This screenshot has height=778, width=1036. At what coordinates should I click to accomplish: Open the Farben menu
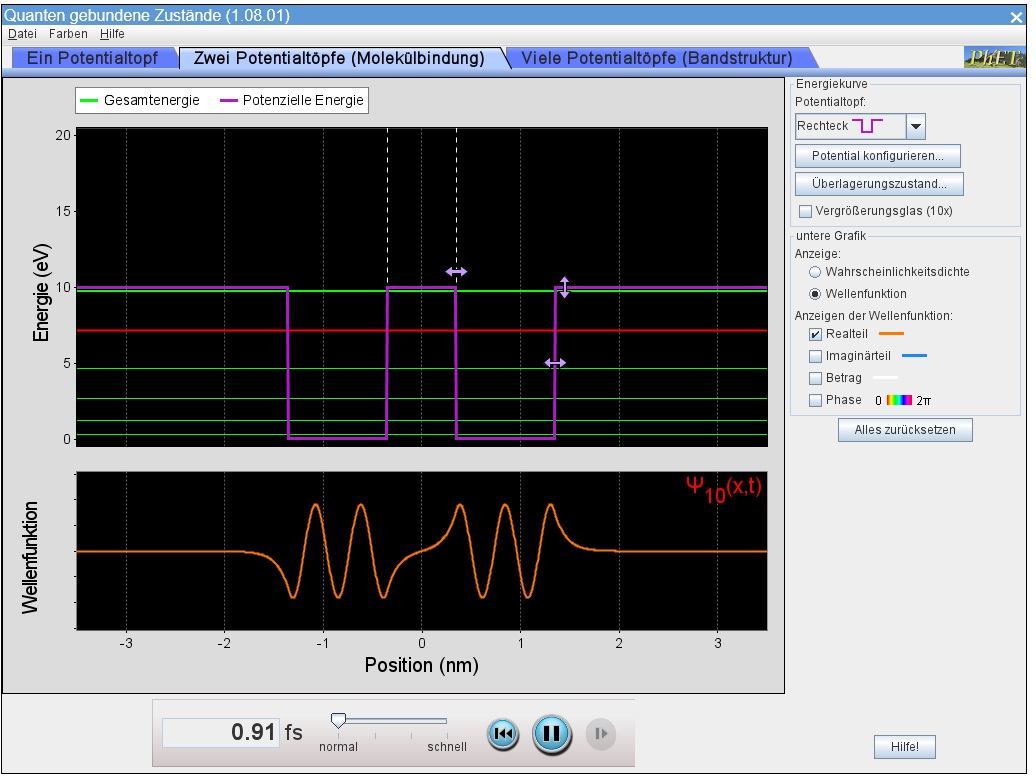[x=68, y=34]
